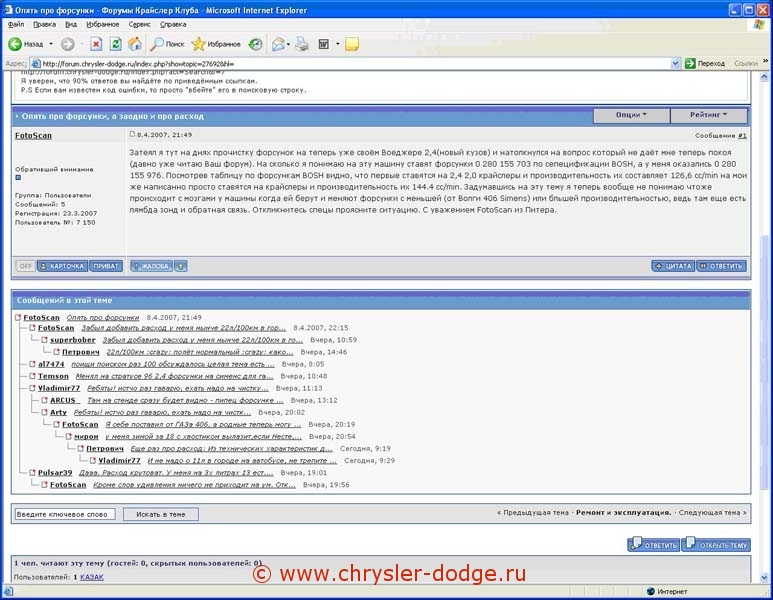The width and height of the screenshot is (773, 600).
Task: Click the keyword search input field
Action: tap(65, 514)
